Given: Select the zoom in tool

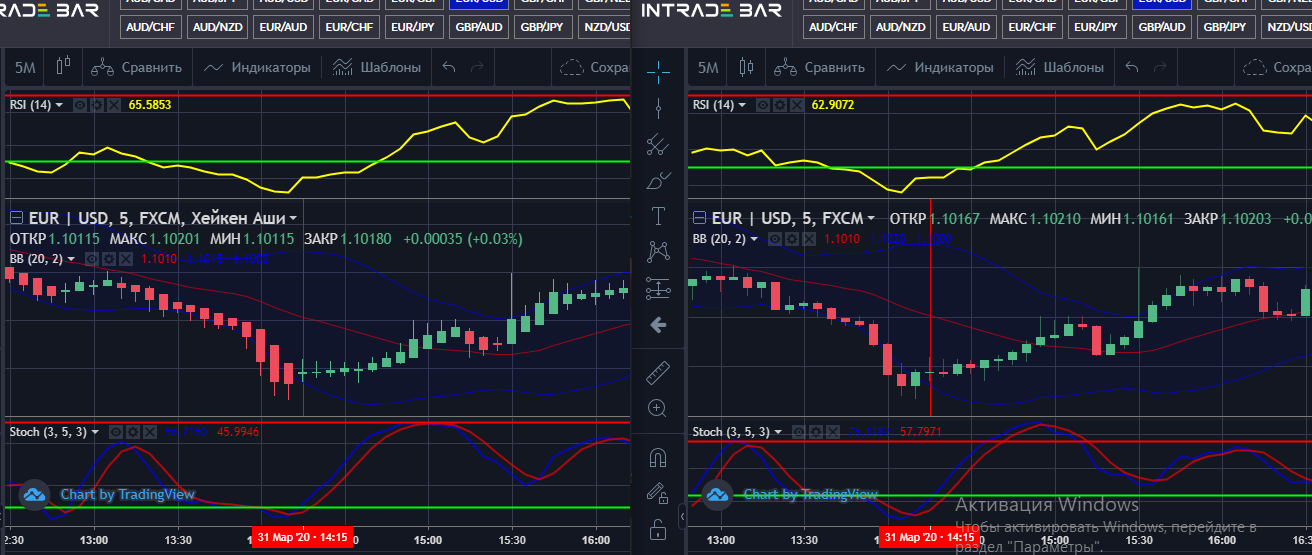Looking at the screenshot, I should tap(658, 408).
